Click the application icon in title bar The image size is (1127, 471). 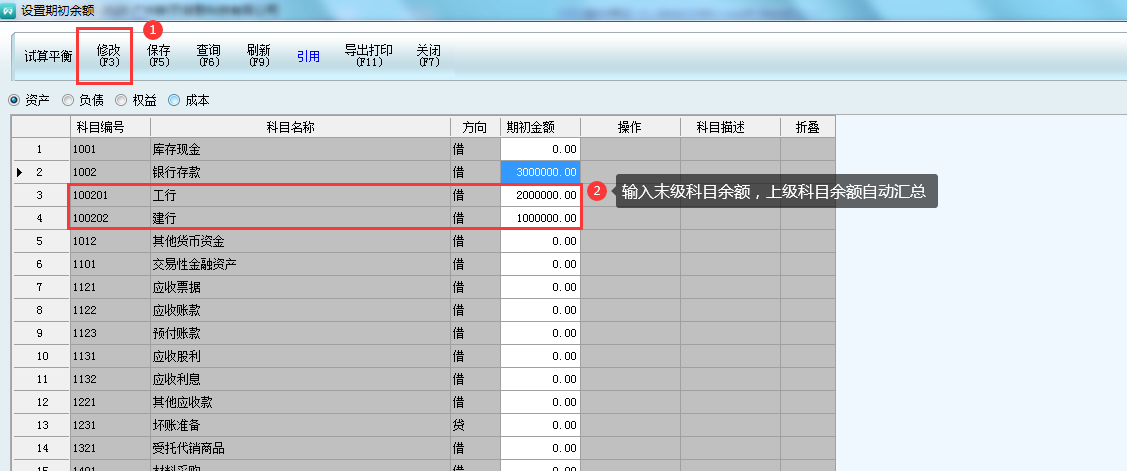(9, 11)
